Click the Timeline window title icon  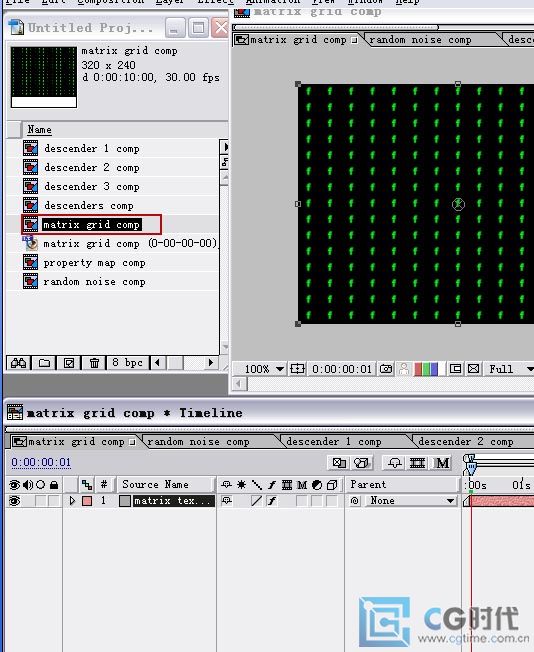[x=15, y=412]
